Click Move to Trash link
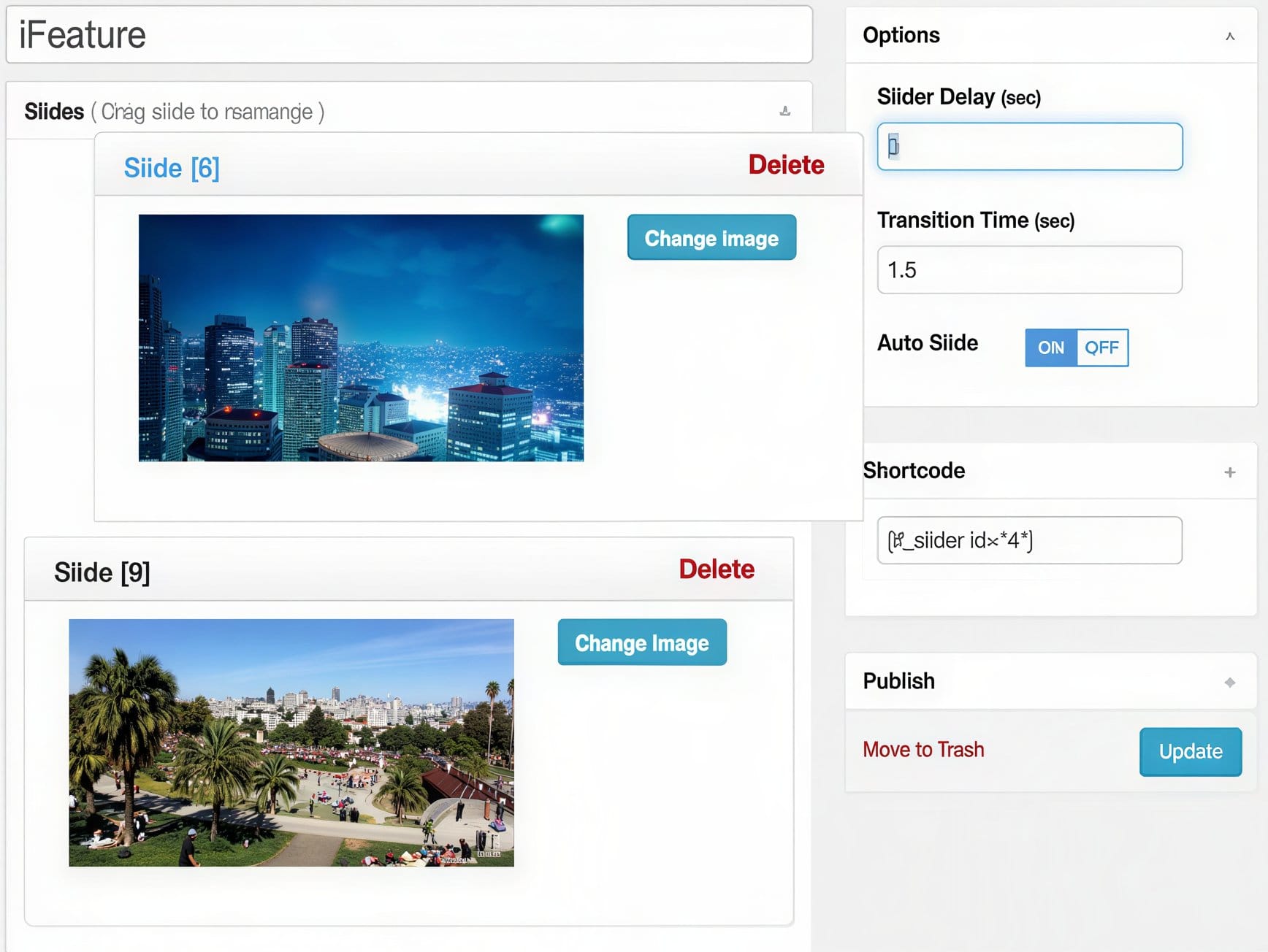Screen dimensions: 1268x952 923,750
